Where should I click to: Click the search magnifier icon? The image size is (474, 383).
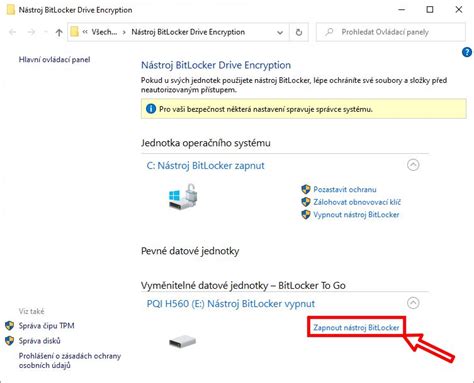click(x=329, y=32)
